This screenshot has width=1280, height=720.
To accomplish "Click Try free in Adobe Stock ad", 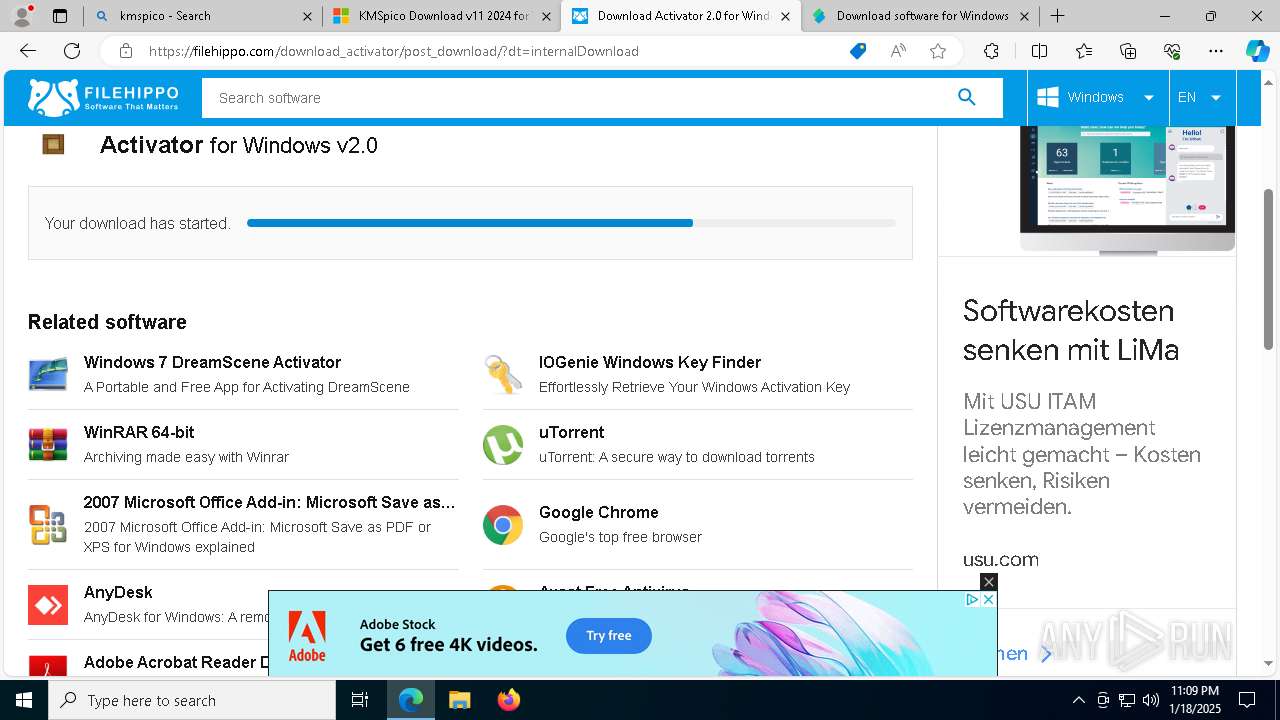I will click(x=609, y=636).
